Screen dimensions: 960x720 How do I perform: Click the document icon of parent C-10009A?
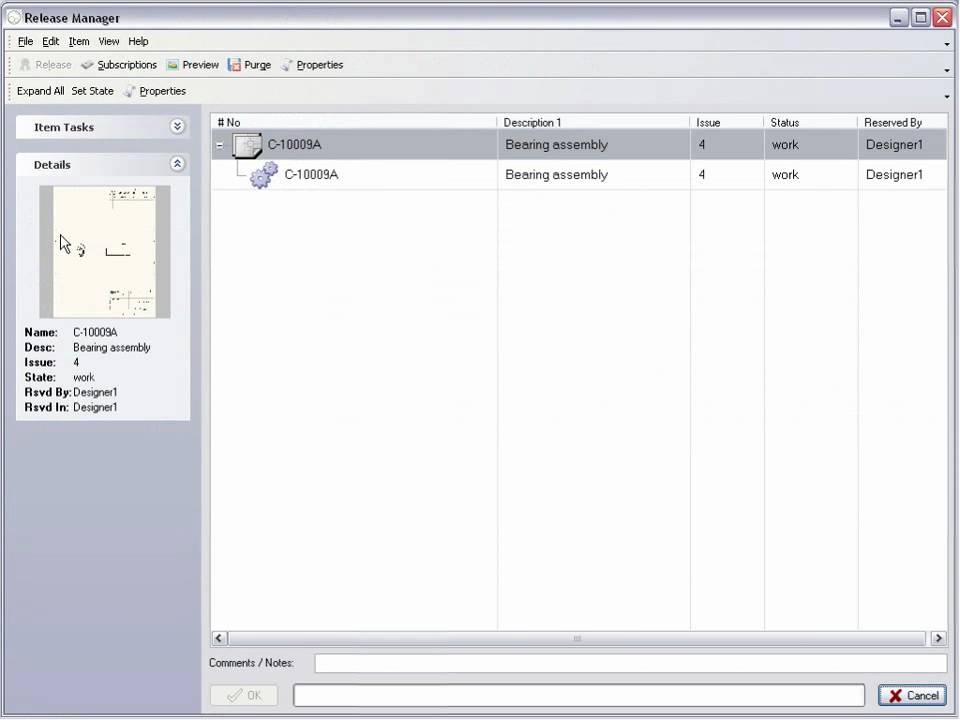(247, 146)
